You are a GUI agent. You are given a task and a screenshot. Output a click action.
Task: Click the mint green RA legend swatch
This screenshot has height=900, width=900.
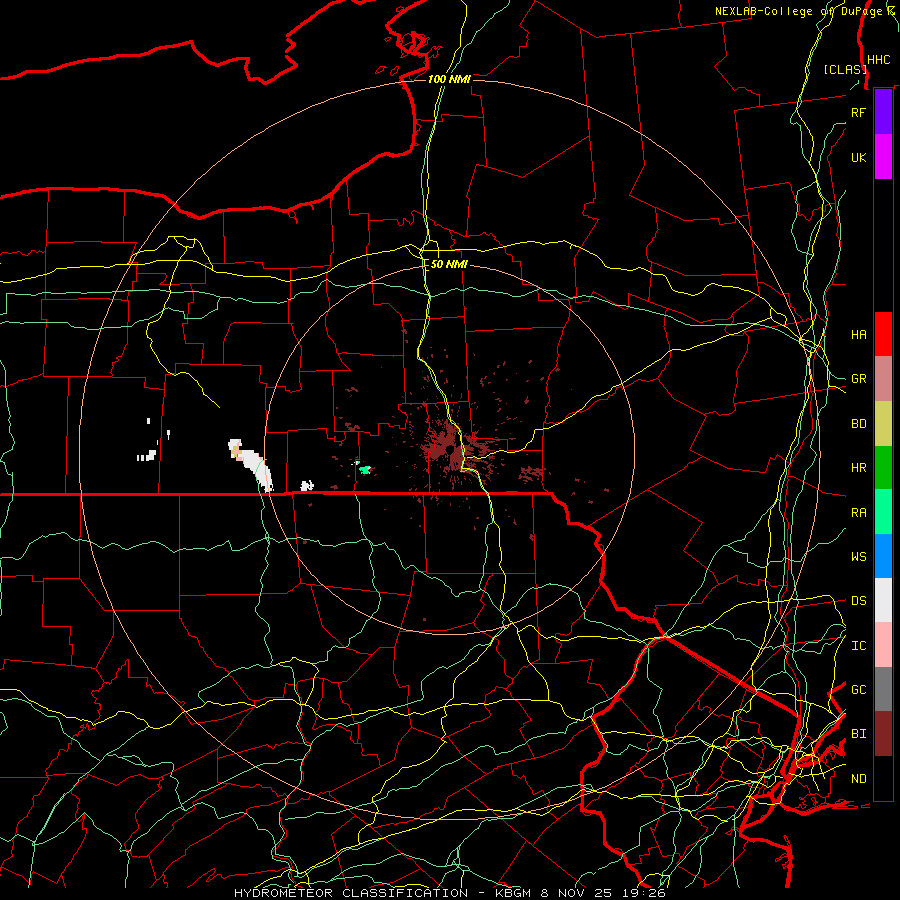pyautogui.click(x=883, y=512)
